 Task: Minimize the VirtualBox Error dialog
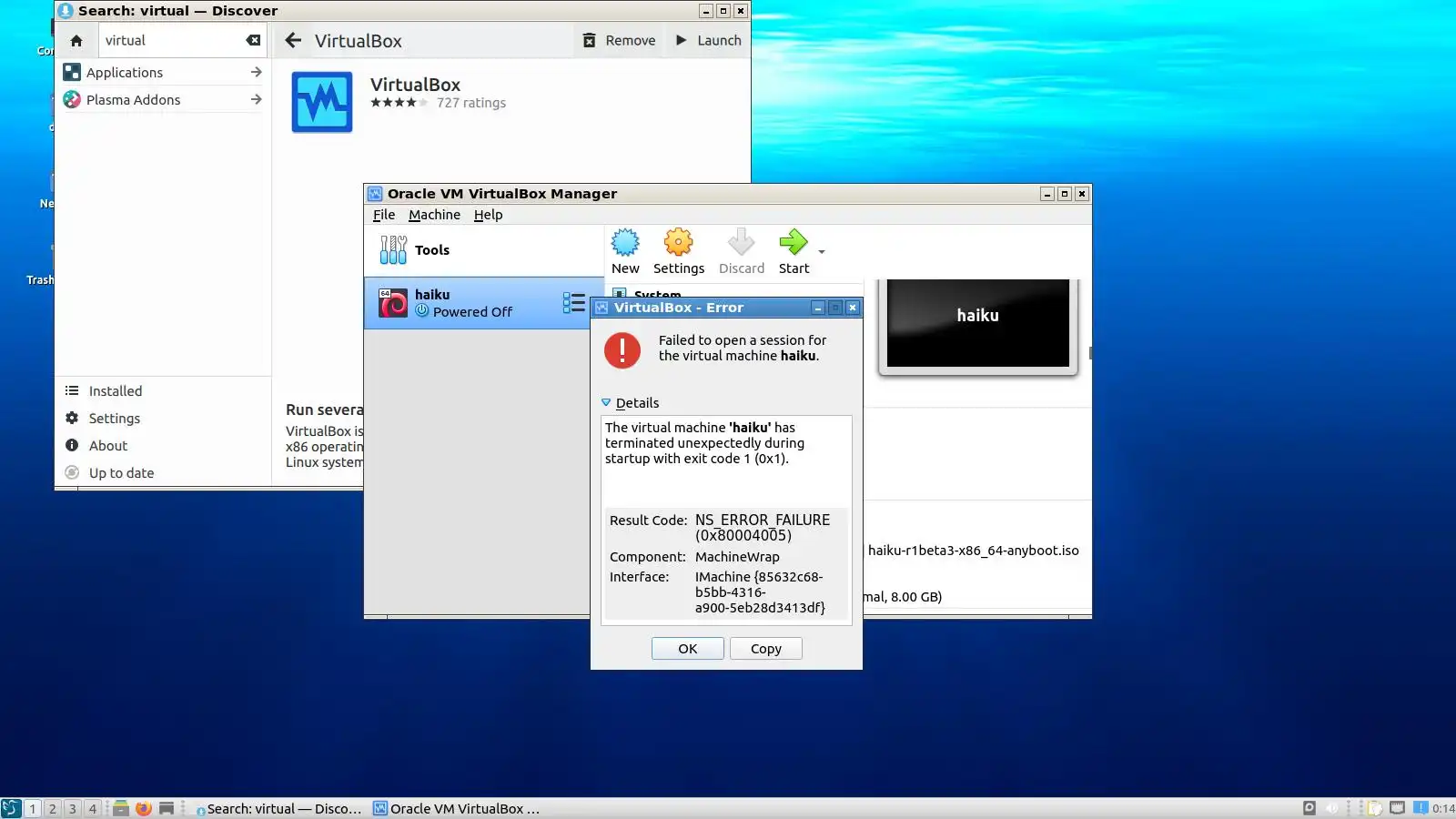click(x=818, y=308)
